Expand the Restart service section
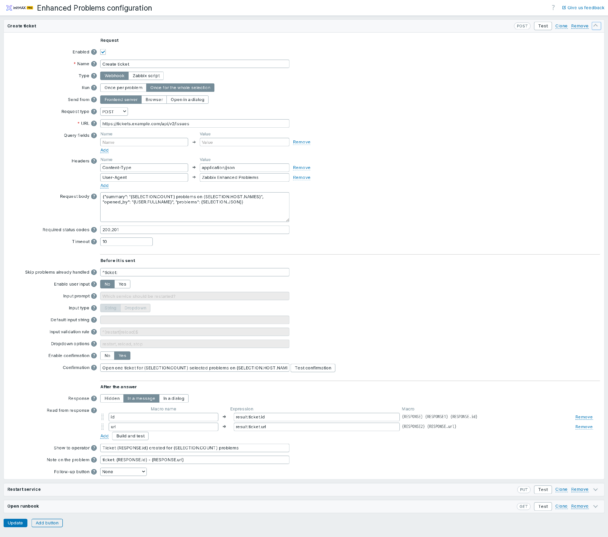This screenshot has height=537, width=608. tap(596, 490)
